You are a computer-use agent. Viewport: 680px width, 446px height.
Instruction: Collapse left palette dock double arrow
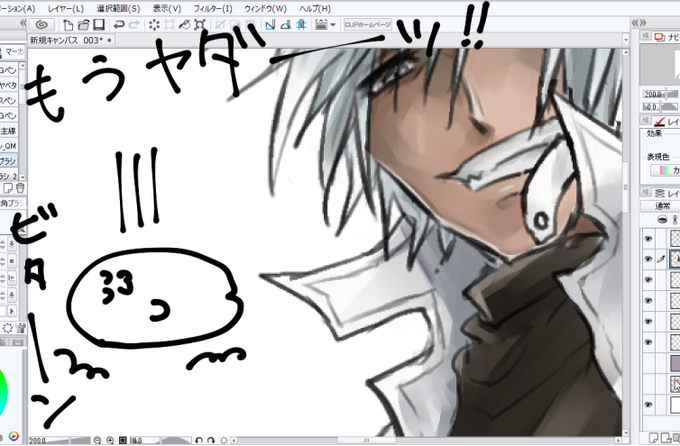point(23,23)
